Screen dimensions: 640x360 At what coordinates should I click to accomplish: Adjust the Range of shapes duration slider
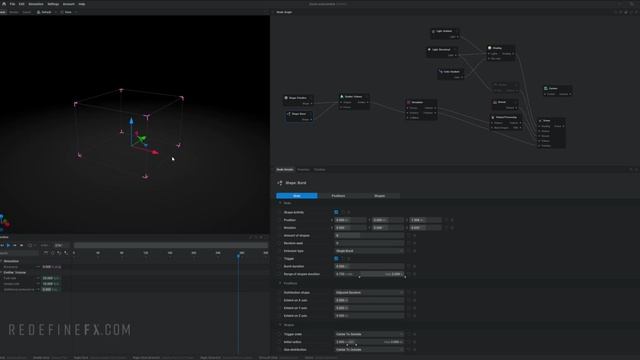click(369, 274)
